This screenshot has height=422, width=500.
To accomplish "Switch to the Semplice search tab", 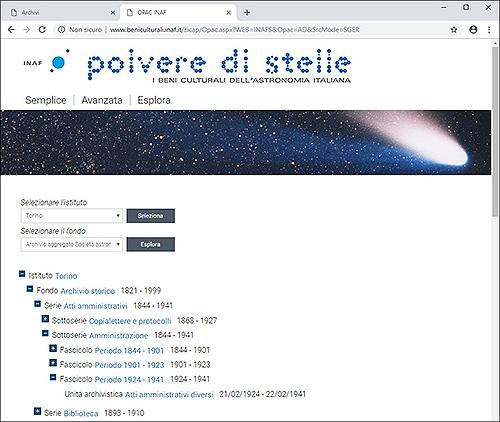I will pyautogui.click(x=46, y=100).
